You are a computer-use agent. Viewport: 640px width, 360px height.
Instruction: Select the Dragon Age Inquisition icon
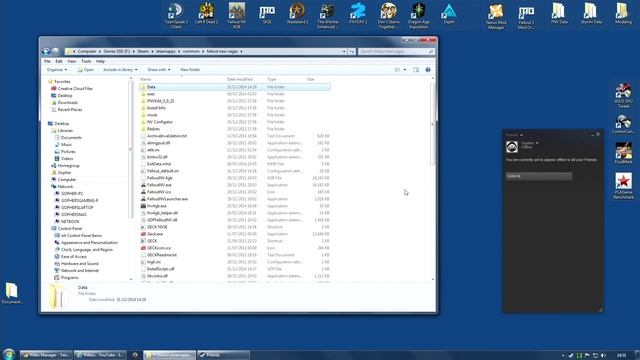coord(418,16)
